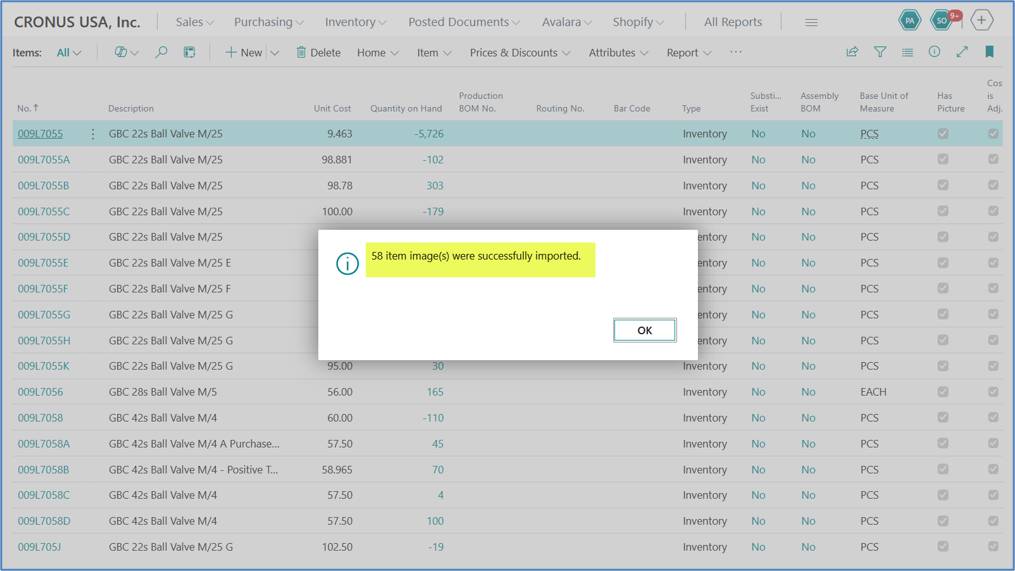
Task: Open the Avalara menu
Action: 566,22
